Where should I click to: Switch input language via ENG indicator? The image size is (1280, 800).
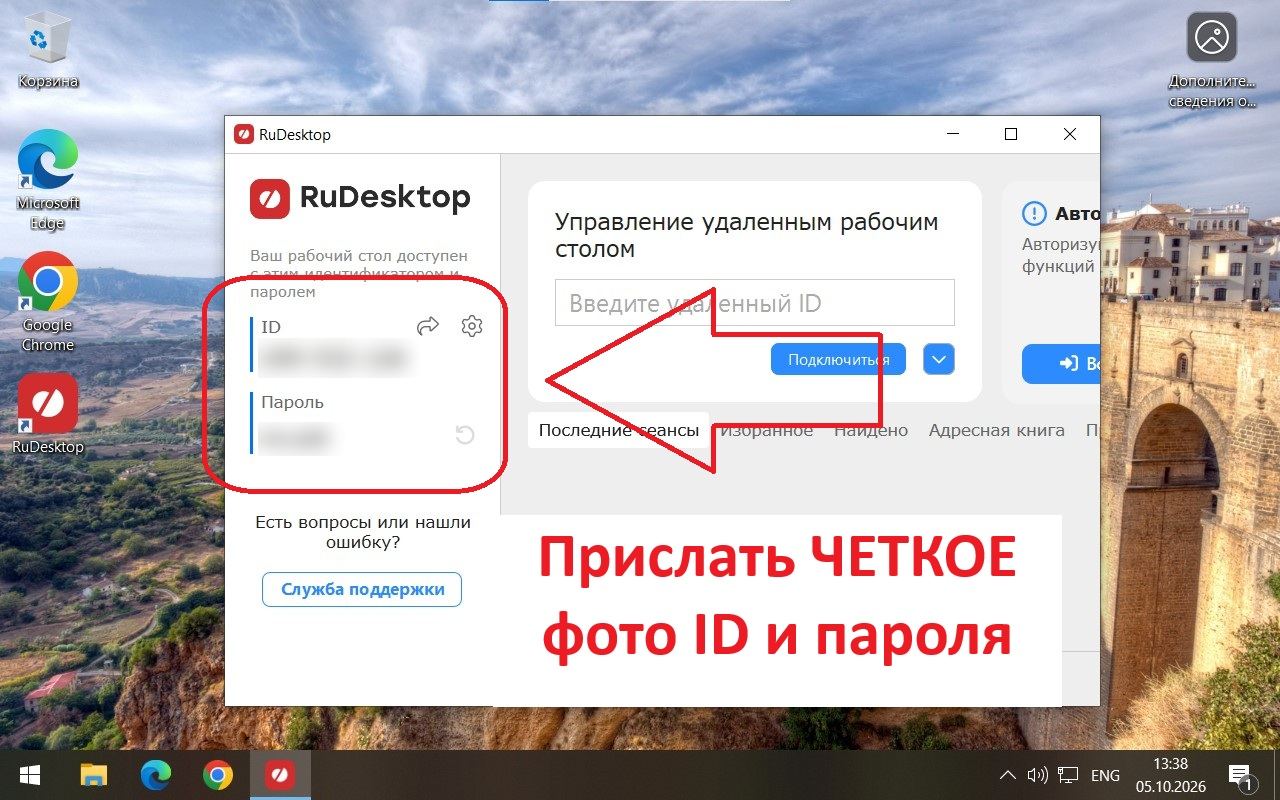pyautogui.click(x=1105, y=775)
